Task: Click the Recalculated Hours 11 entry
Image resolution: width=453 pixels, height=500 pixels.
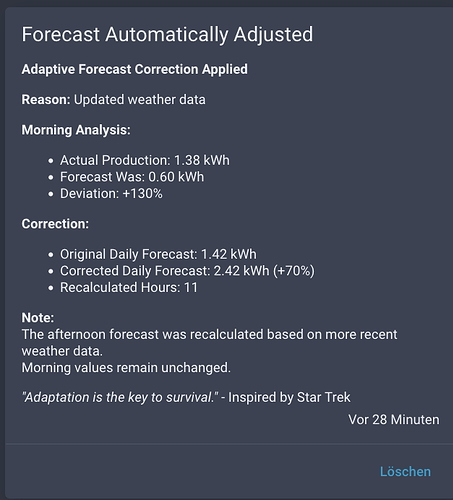Action: 129,288
